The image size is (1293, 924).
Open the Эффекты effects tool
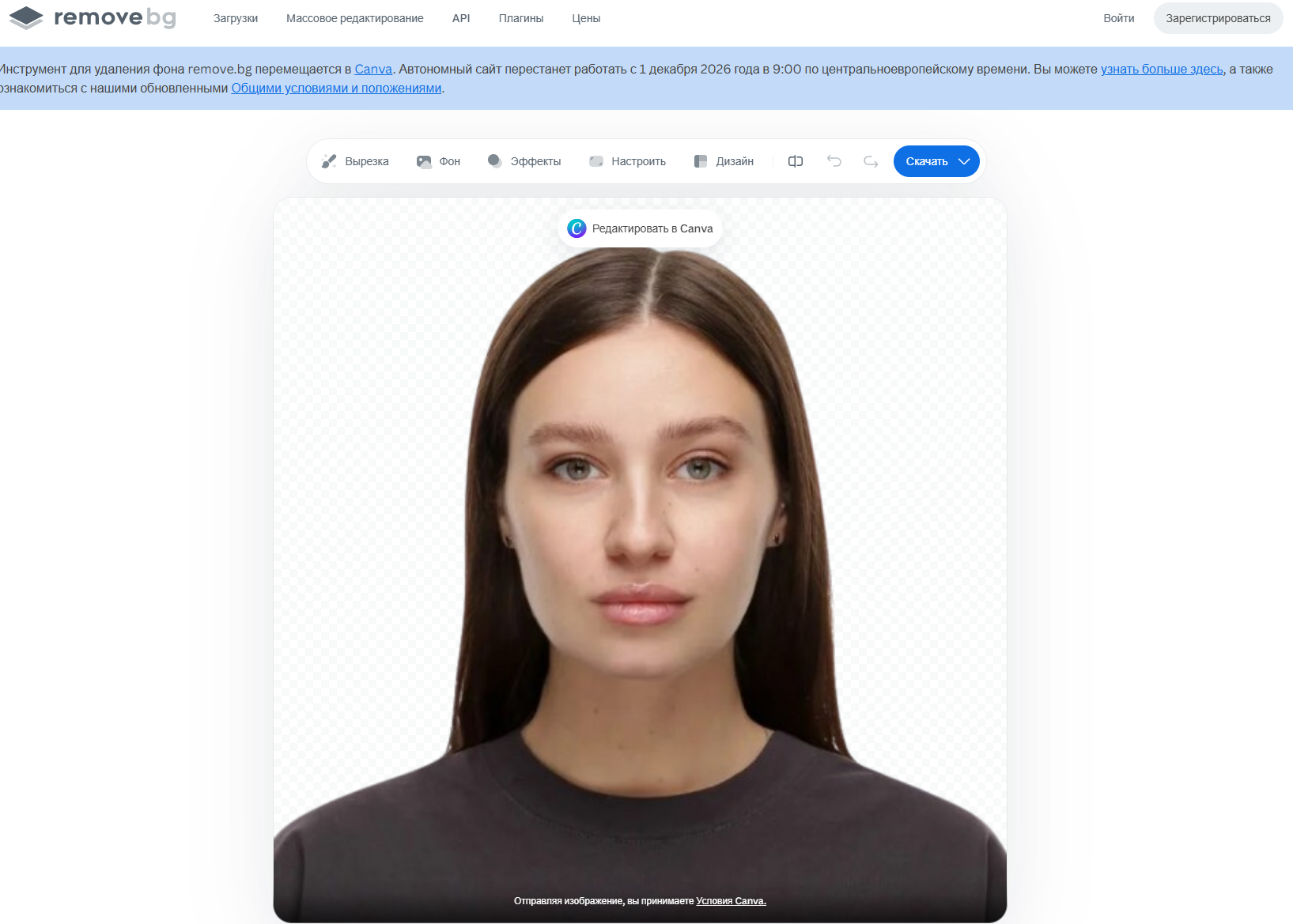tap(524, 161)
